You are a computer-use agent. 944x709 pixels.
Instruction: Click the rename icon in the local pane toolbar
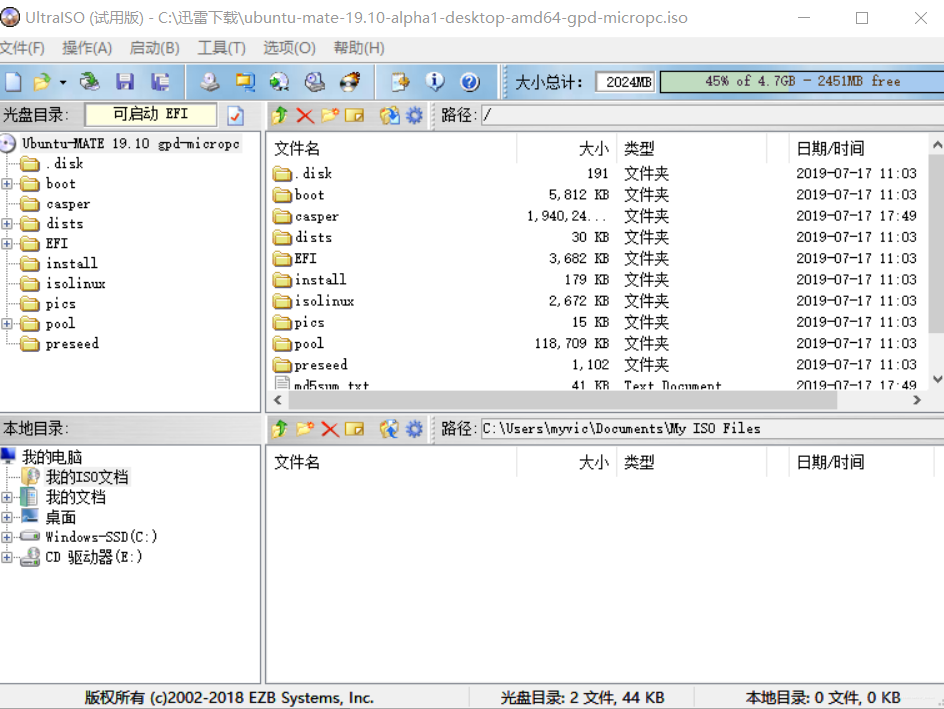(355, 429)
